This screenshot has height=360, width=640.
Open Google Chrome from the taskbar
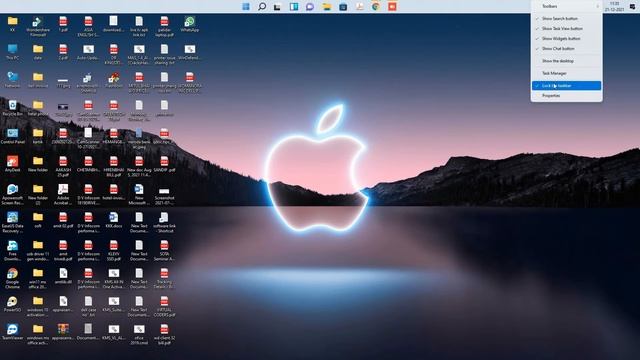(x=376, y=7)
